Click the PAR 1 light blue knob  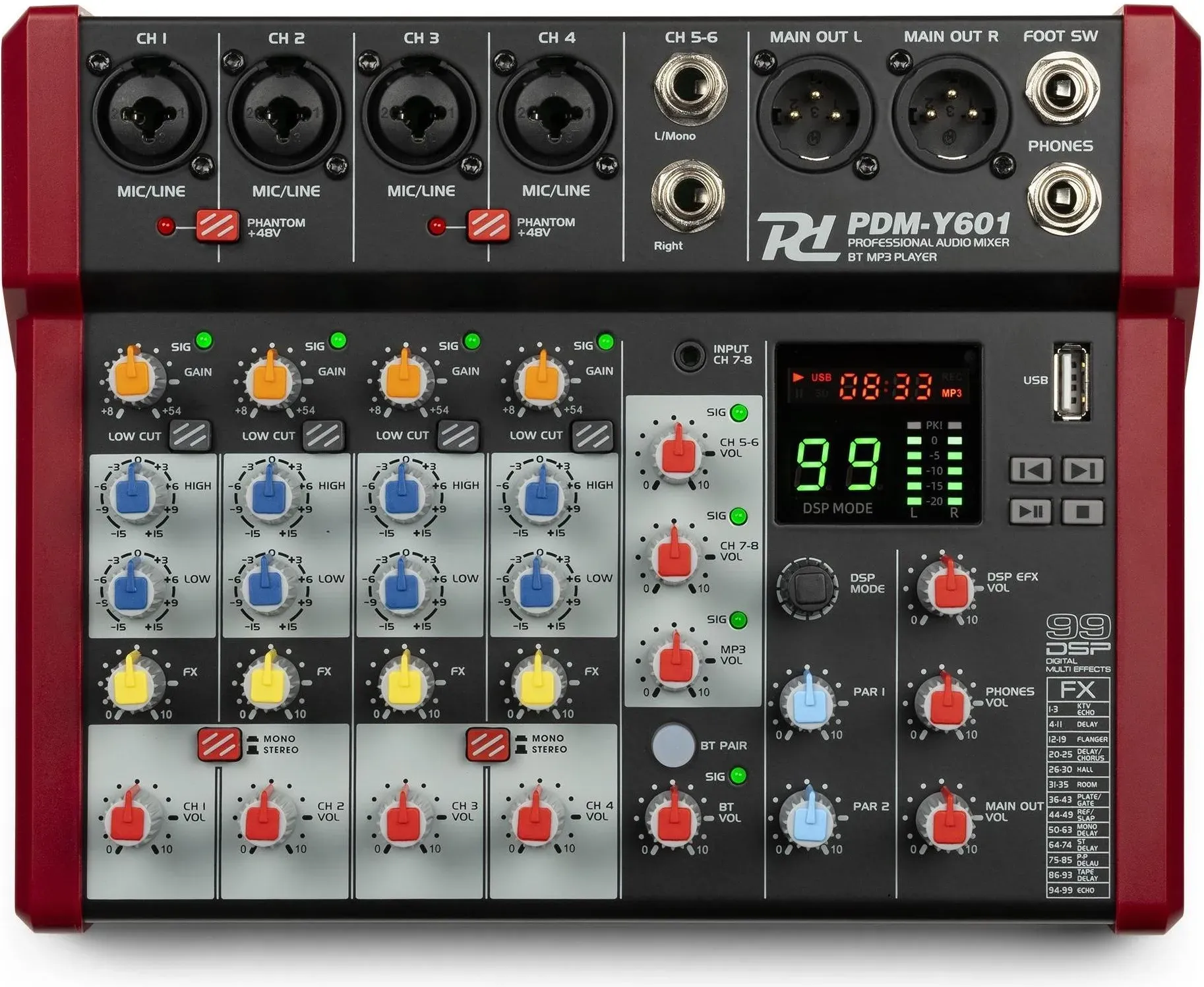808,703
